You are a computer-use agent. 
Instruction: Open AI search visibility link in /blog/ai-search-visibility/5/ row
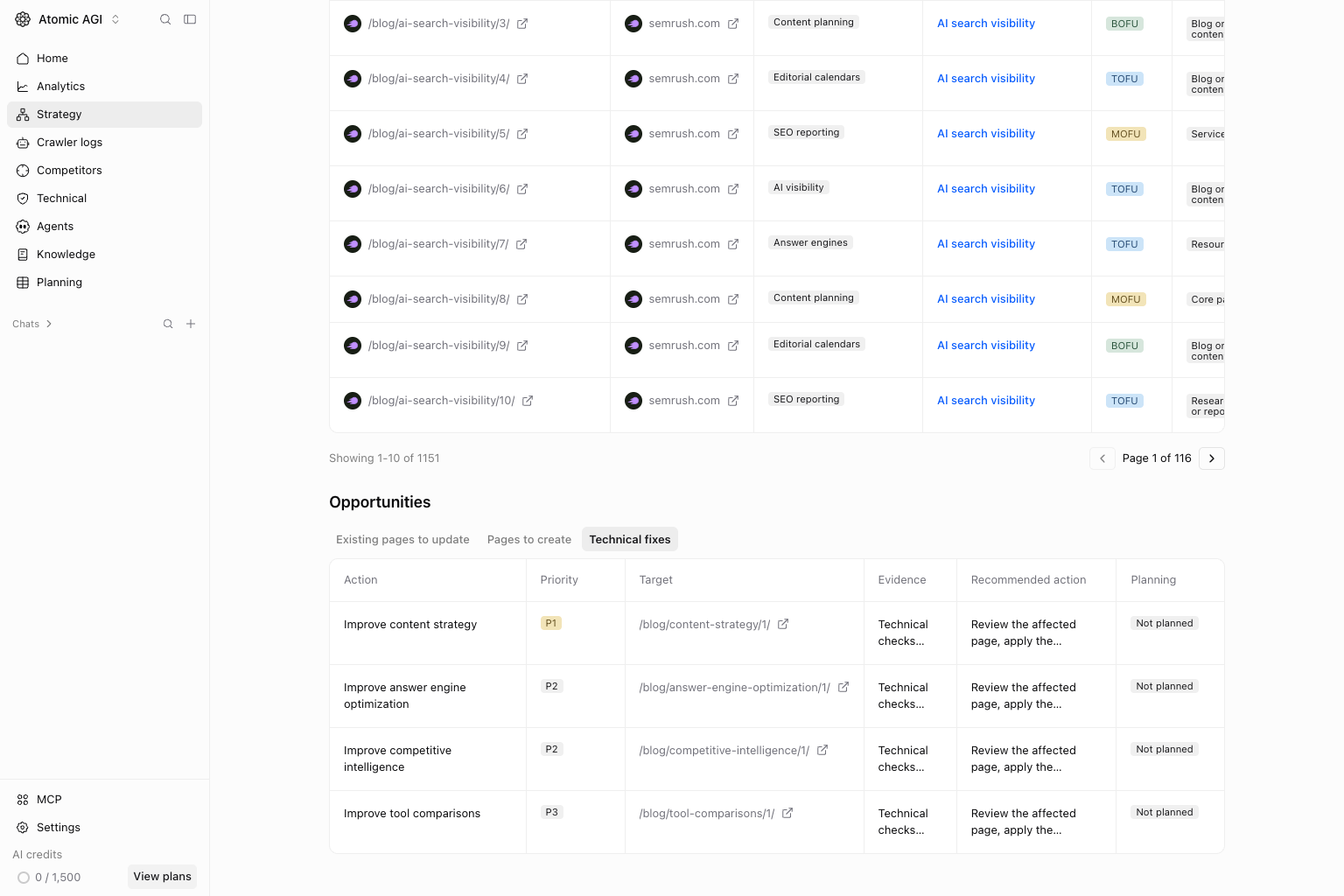pos(986,134)
